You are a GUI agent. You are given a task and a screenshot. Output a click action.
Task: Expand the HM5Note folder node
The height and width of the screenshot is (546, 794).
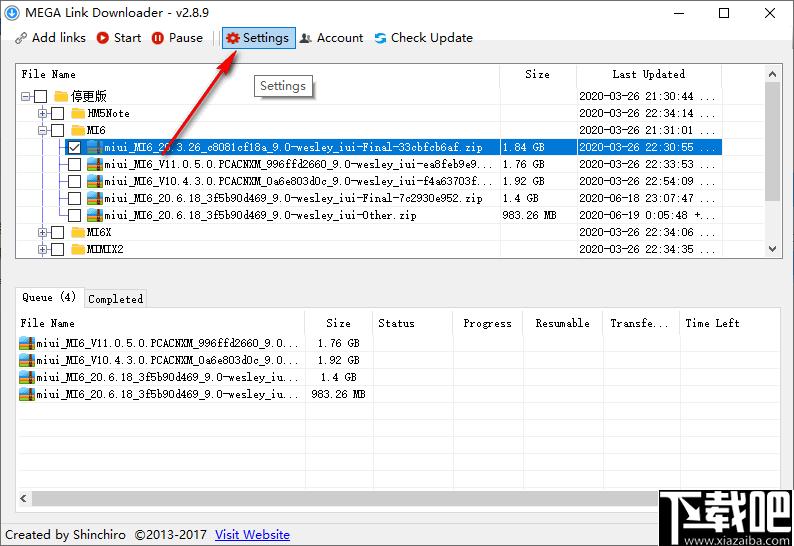(x=43, y=113)
